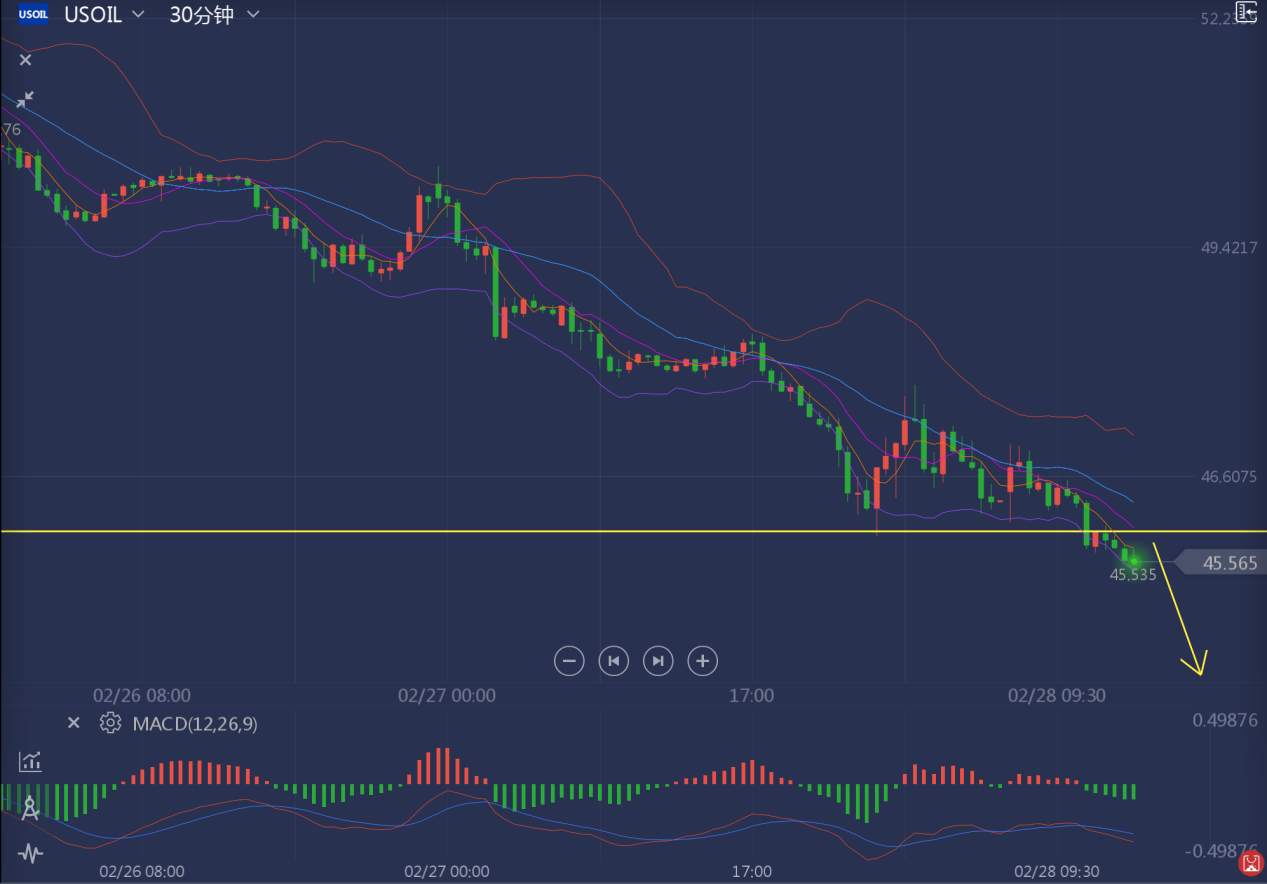Click the 46.6075 price axis label
This screenshot has height=884, width=1267.
click(x=1229, y=477)
